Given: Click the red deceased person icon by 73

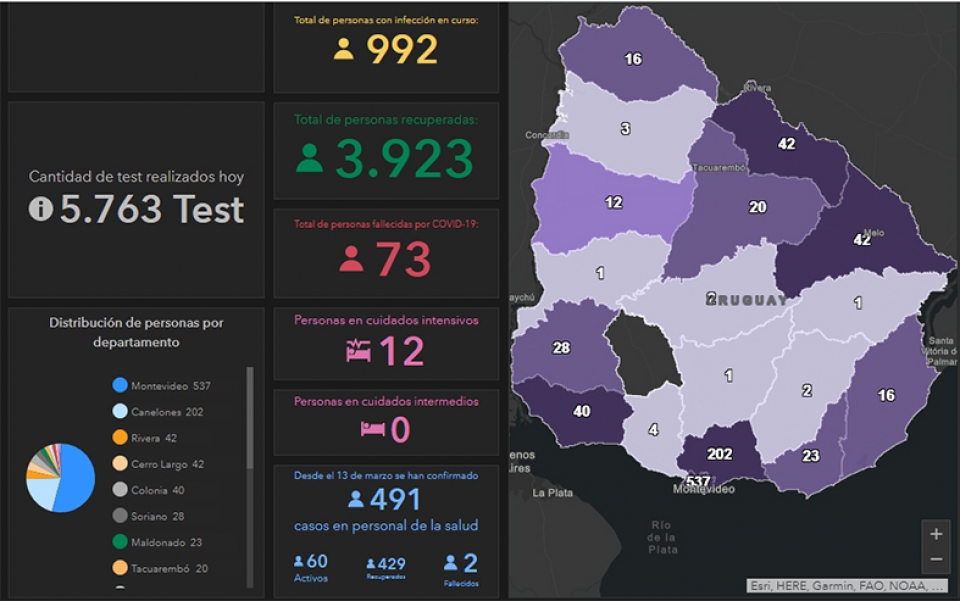Looking at the screenshot, I should [351, 259].
